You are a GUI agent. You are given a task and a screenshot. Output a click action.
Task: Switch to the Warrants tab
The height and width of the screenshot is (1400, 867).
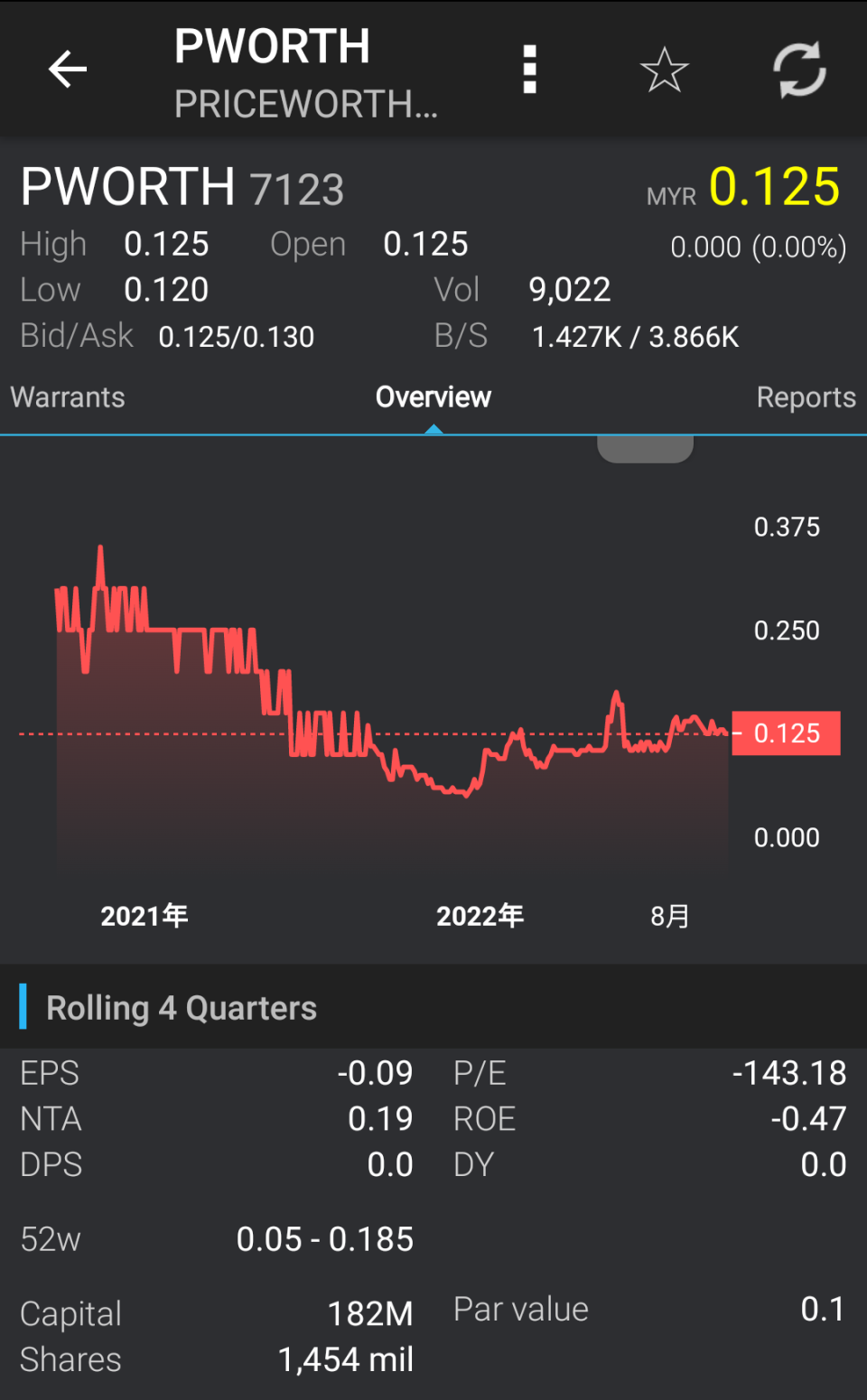point(68,397)
